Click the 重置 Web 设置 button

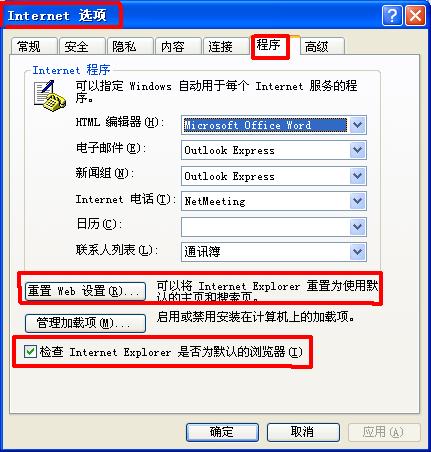click(x=85, y=291)
